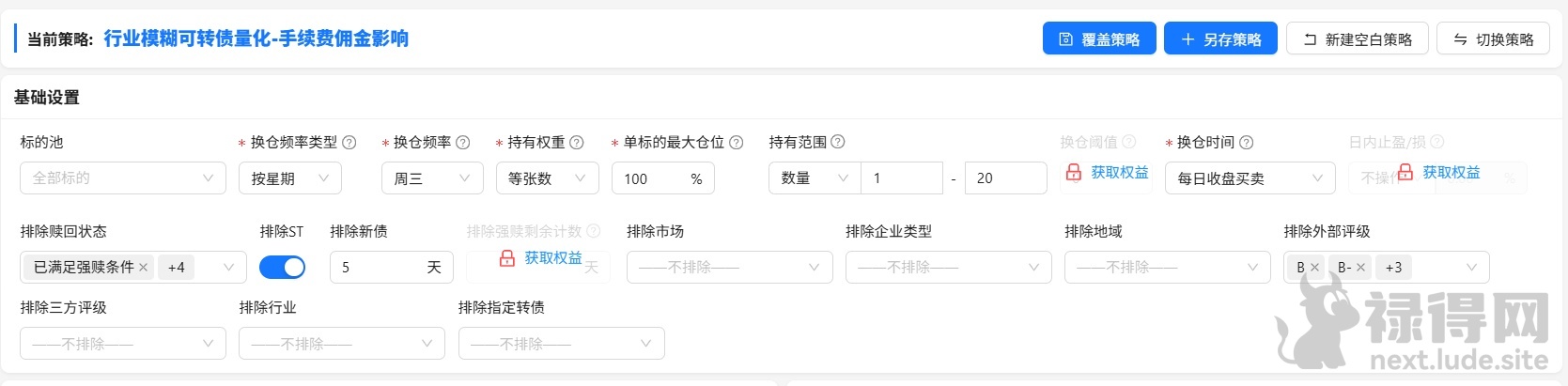Click the help icon beside 持有权重

coord(577,143)
